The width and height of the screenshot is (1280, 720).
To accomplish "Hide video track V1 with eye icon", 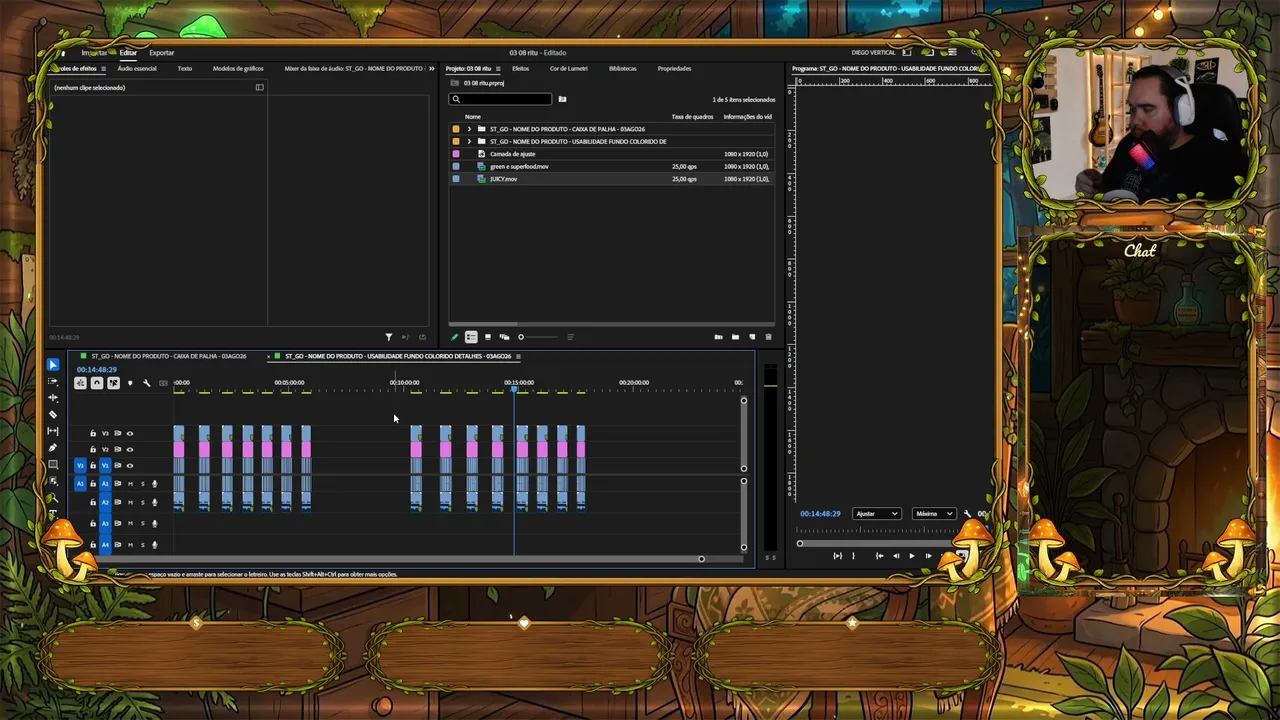I will (x=129, y=465).
